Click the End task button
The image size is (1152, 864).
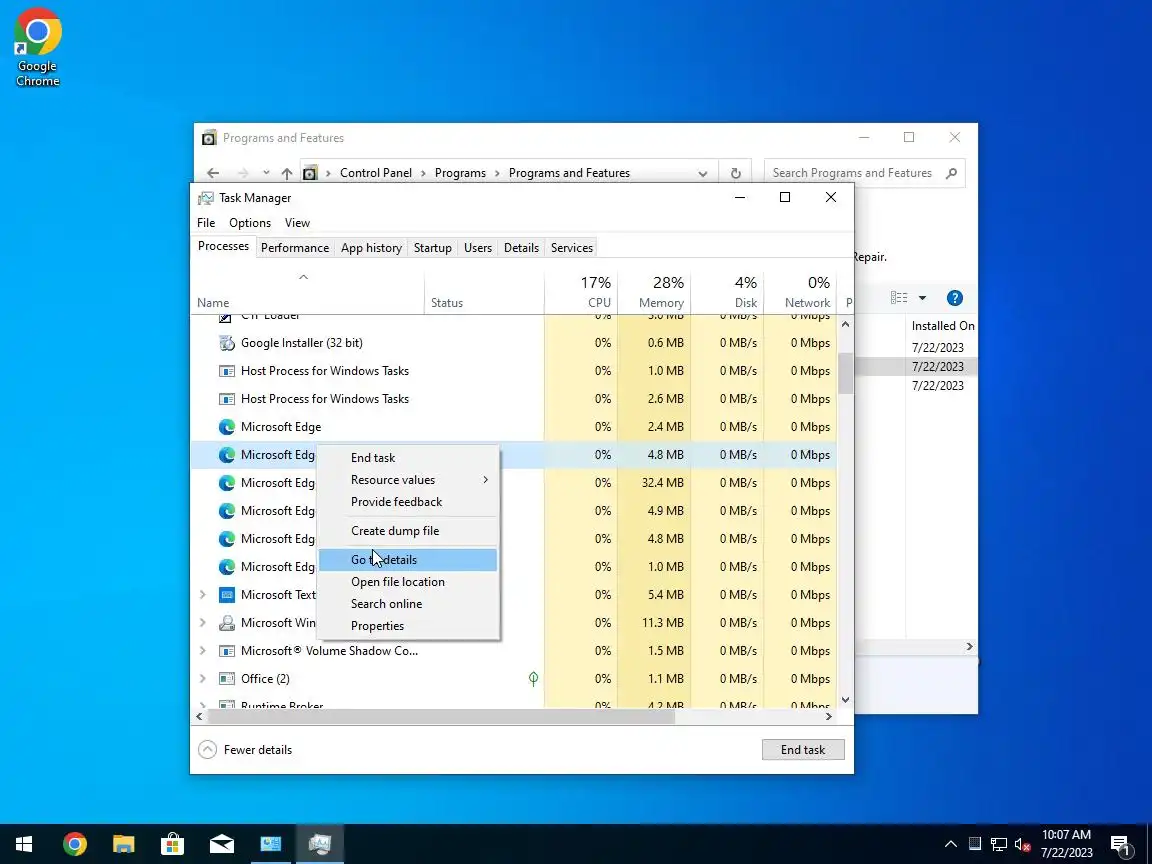[803, 749]
